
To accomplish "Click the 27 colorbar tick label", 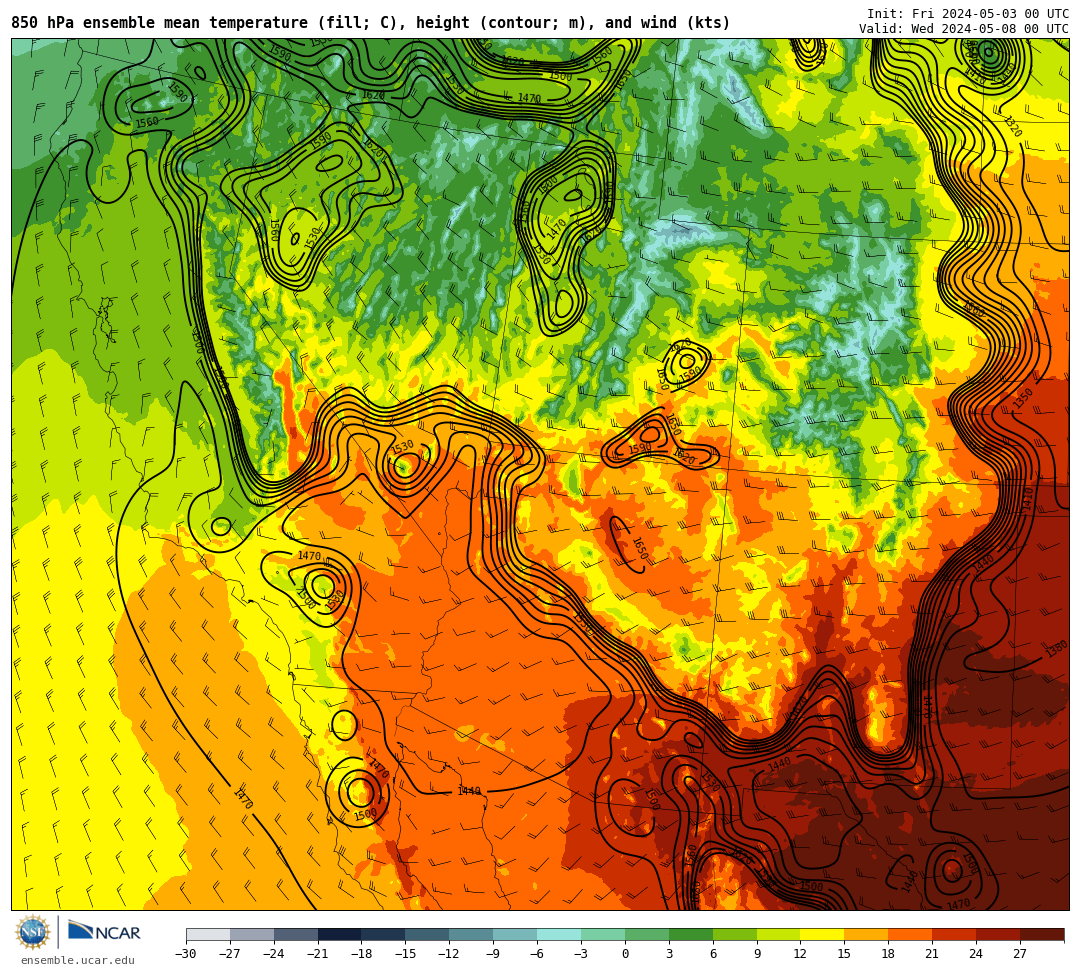I will [x=1020, y=954].
